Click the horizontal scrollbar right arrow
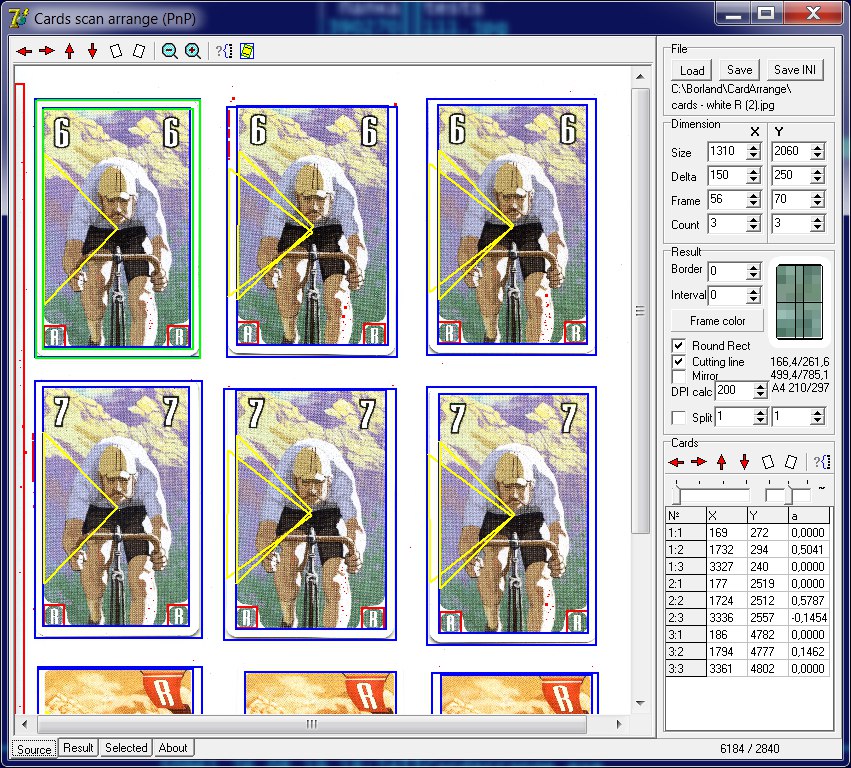The image size is (851, 768). pyautogui.click(x=619, y=724)
